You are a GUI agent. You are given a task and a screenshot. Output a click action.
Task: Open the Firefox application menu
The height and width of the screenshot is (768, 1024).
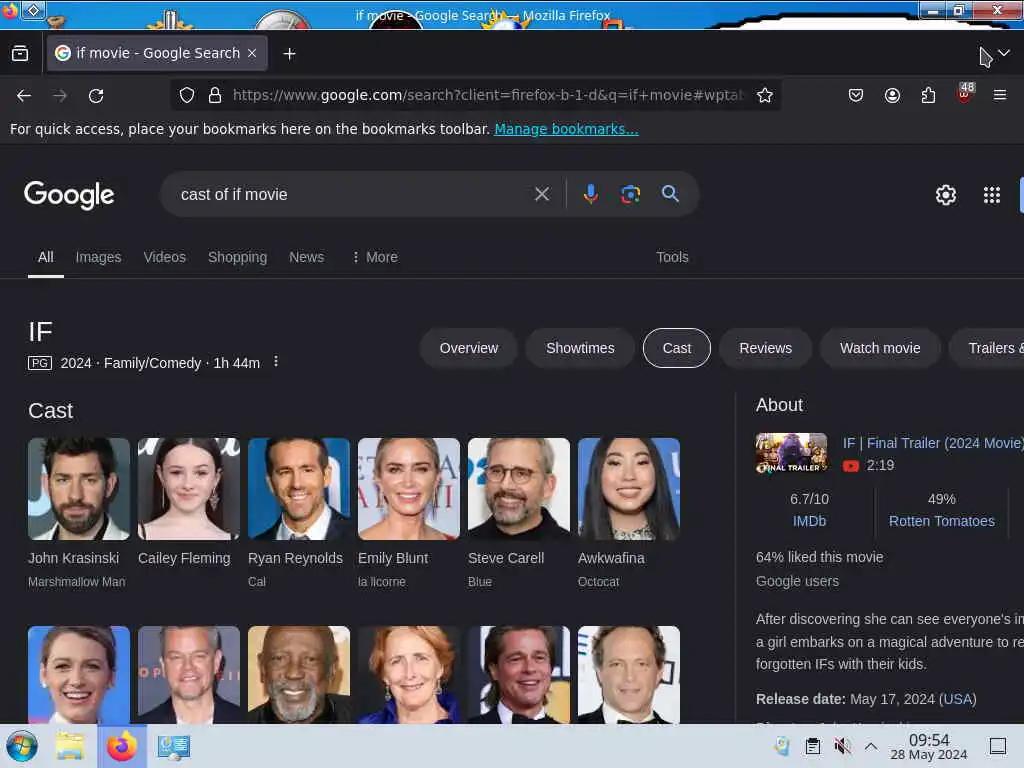999,95
